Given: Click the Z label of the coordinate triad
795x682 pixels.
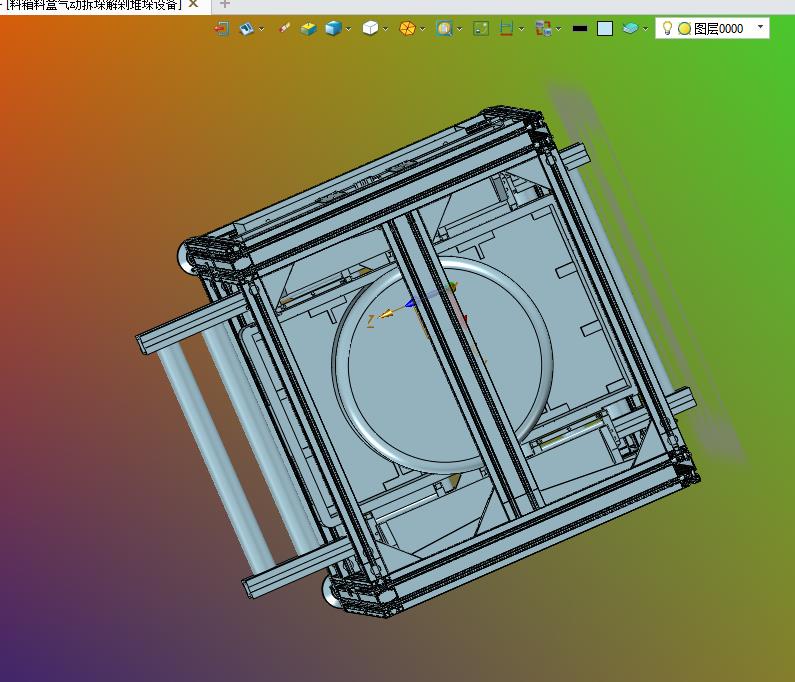Looking at the screenshot, I should point(371,321).
